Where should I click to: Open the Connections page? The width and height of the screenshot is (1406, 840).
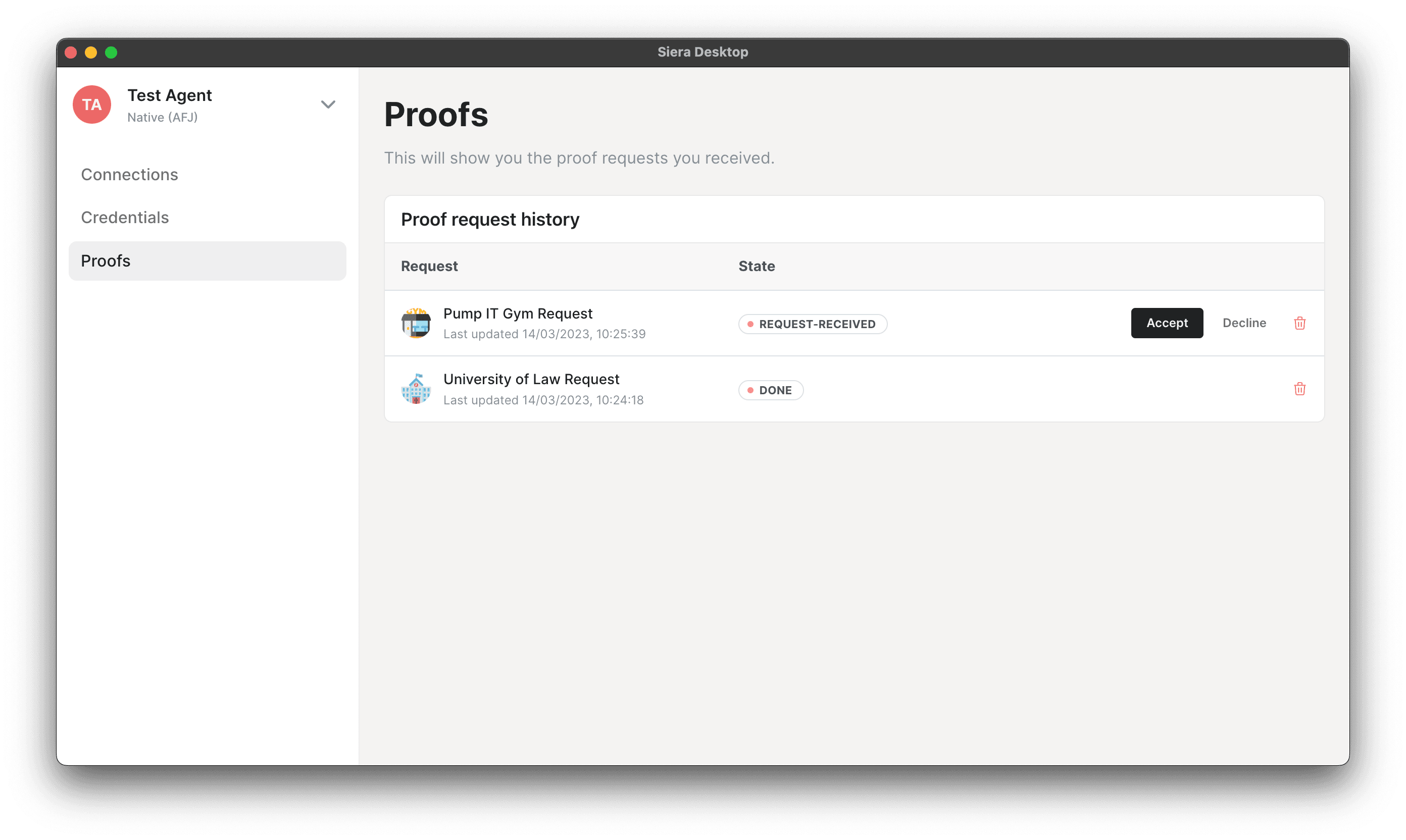(129, 174)
